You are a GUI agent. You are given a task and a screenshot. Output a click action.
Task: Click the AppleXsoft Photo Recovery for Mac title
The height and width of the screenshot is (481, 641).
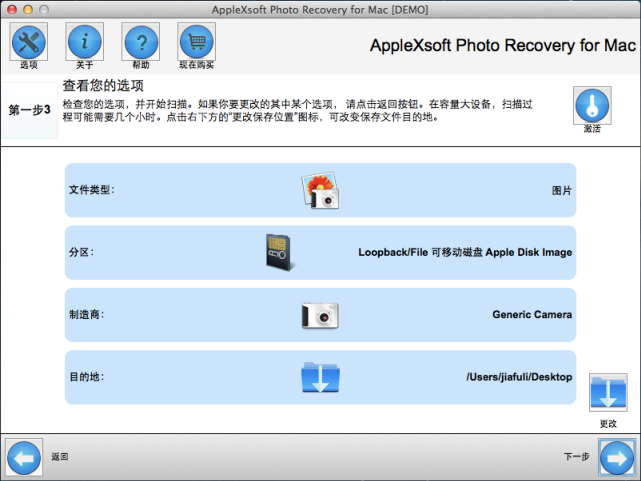[503, 45]
